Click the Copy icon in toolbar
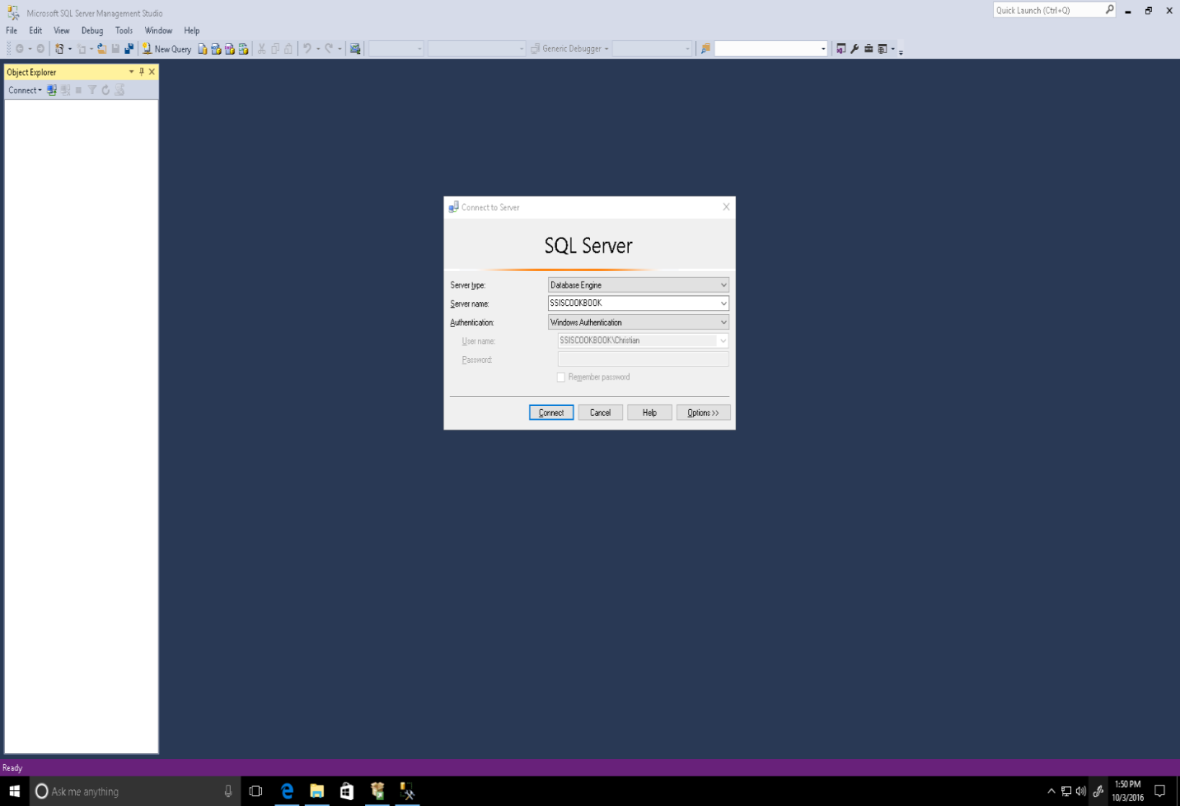This screenshot has height=806, width=1180. pyautogui.click(x=275, y=49)
